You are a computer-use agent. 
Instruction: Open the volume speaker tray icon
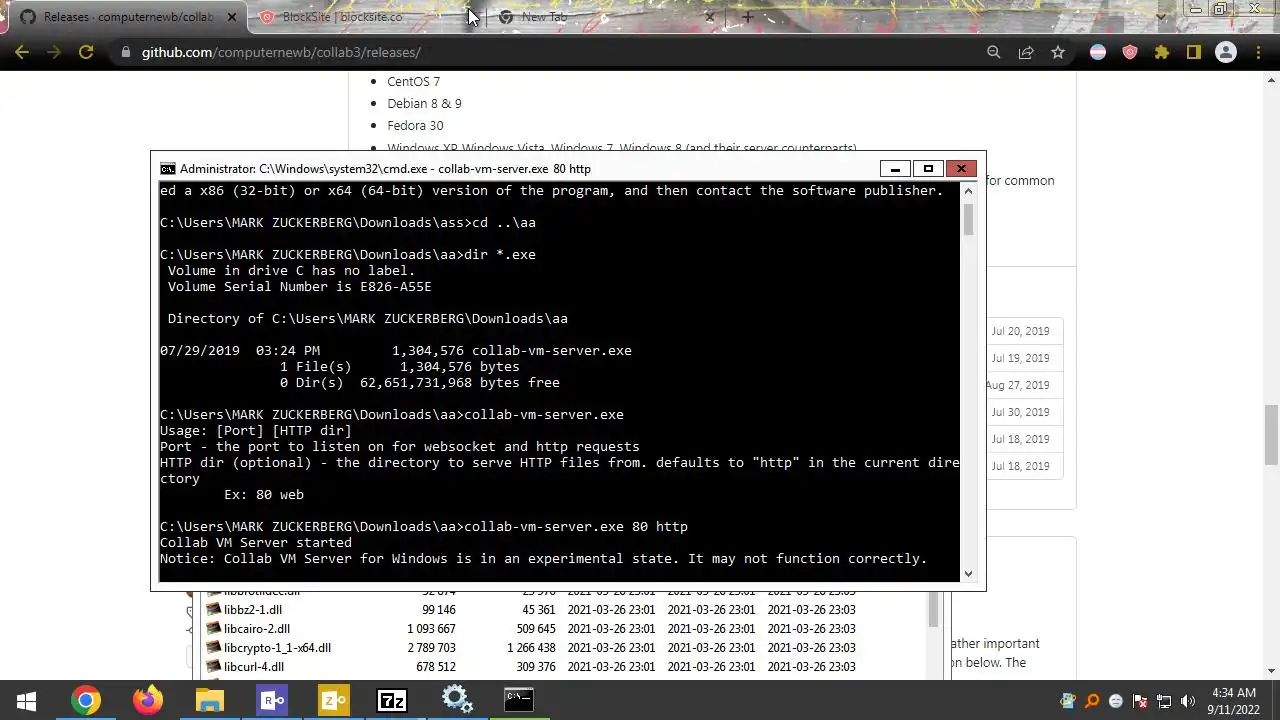(1188, 701)
